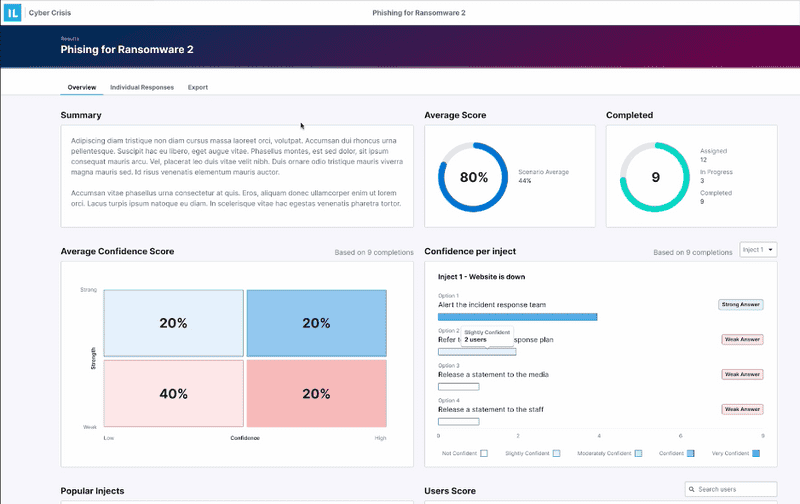Toggle the Slightly Confident legend box

click(556, 453)
